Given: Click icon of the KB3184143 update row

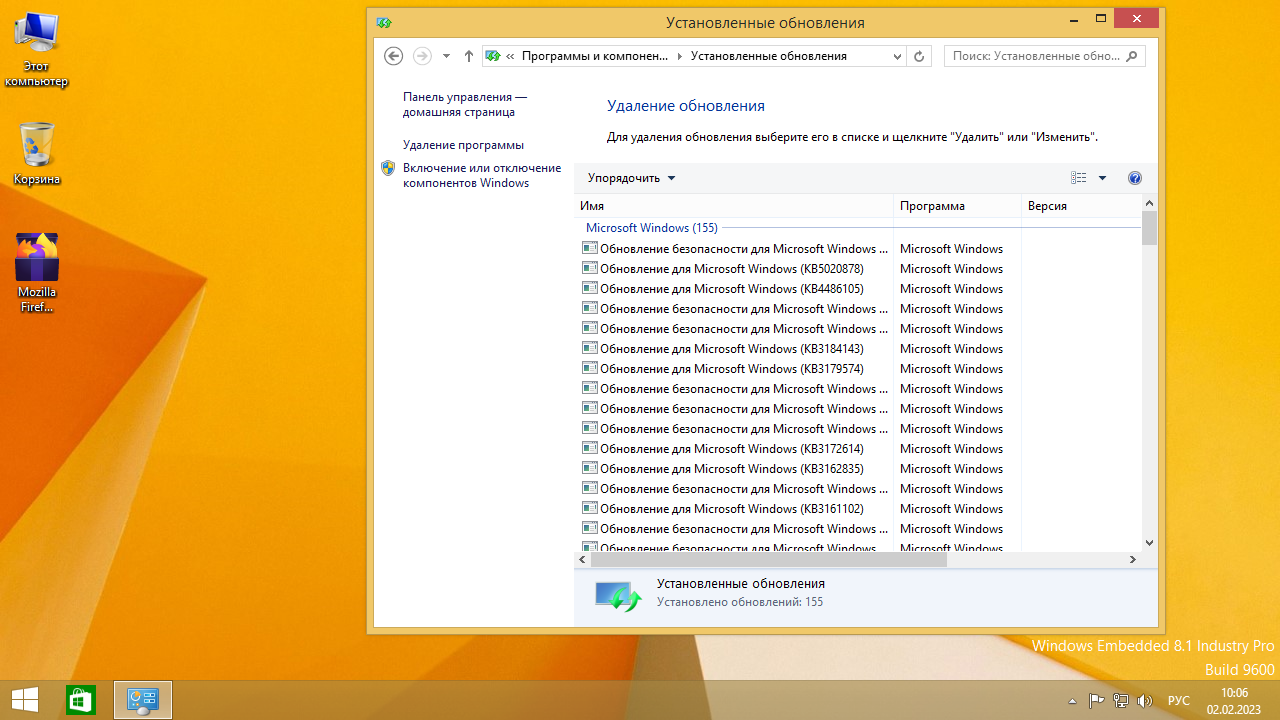Looking at the screenshot, I should point(590,348).
